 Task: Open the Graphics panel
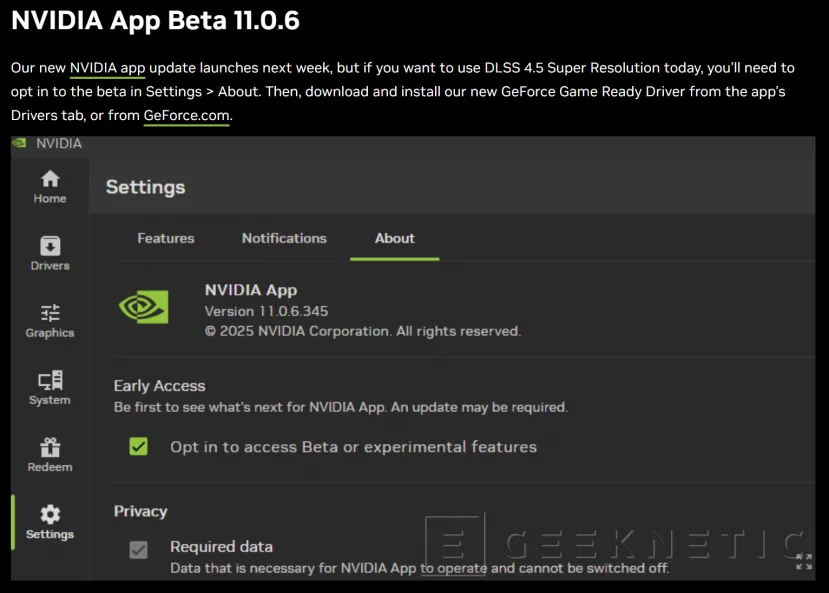click(49, 320)
